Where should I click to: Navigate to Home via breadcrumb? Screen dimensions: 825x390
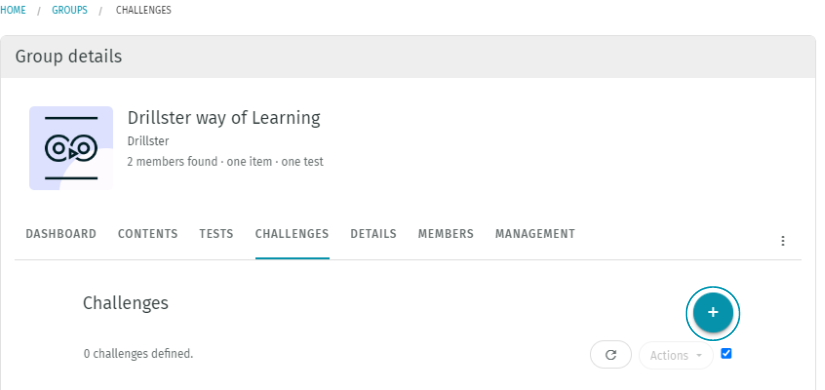tap(13, 10)
